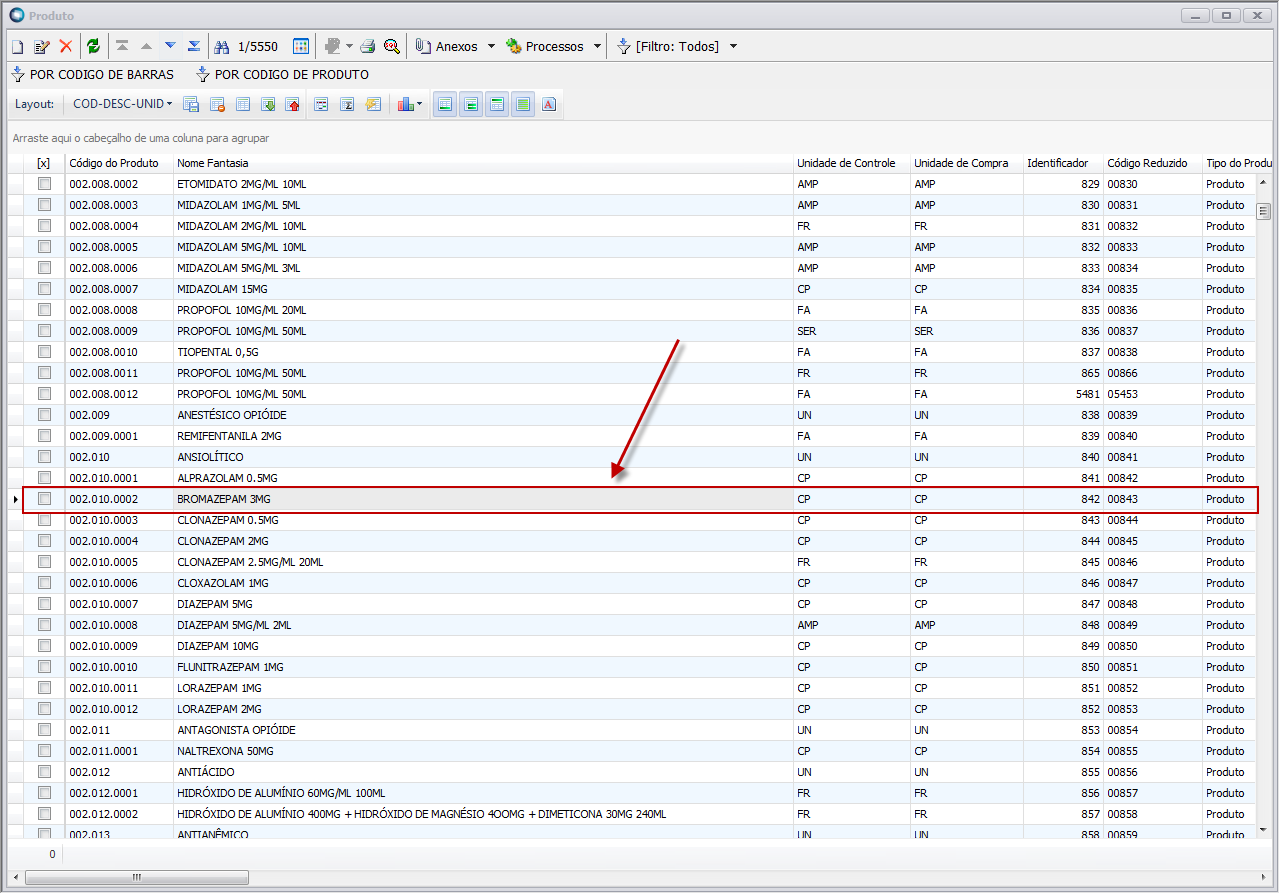Filter POR CODIGO DE PRODUTO

click(282, 75)
